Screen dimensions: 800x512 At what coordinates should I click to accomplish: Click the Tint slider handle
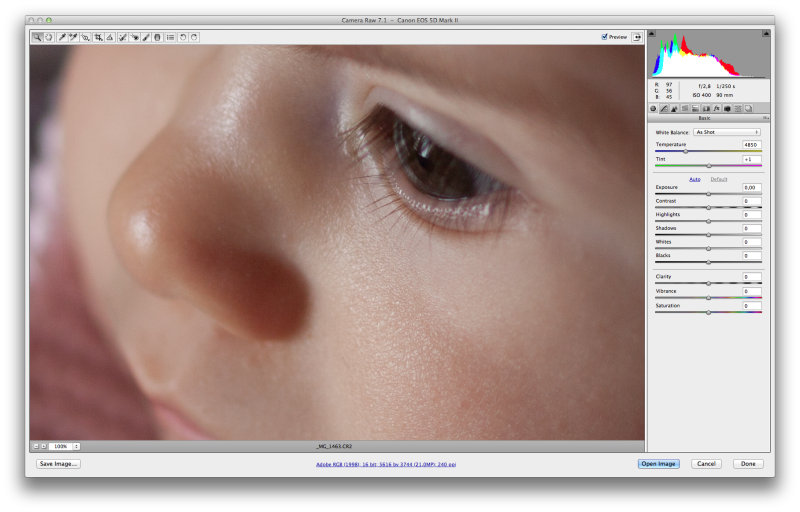pyautogui.click(x=709, y=166)
